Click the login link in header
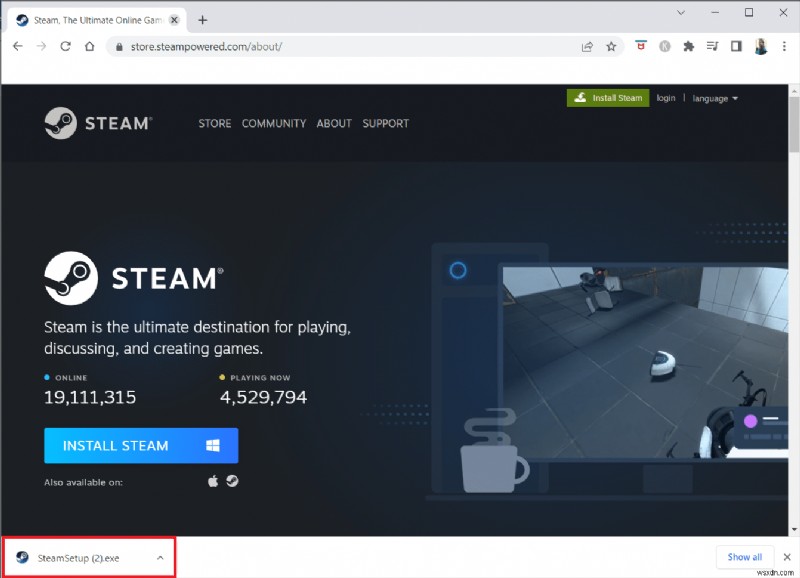The image size is (800, 578). pos(666,98)
